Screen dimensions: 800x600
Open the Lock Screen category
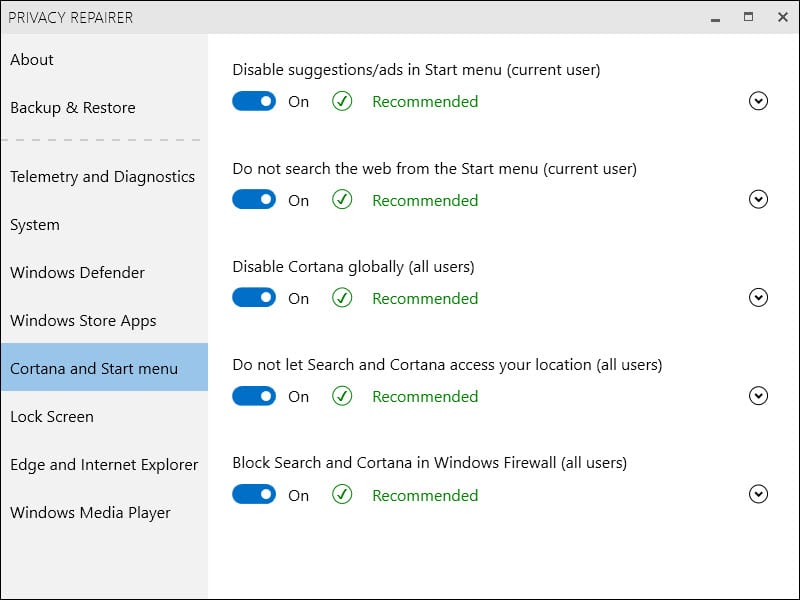coord(104,416)
